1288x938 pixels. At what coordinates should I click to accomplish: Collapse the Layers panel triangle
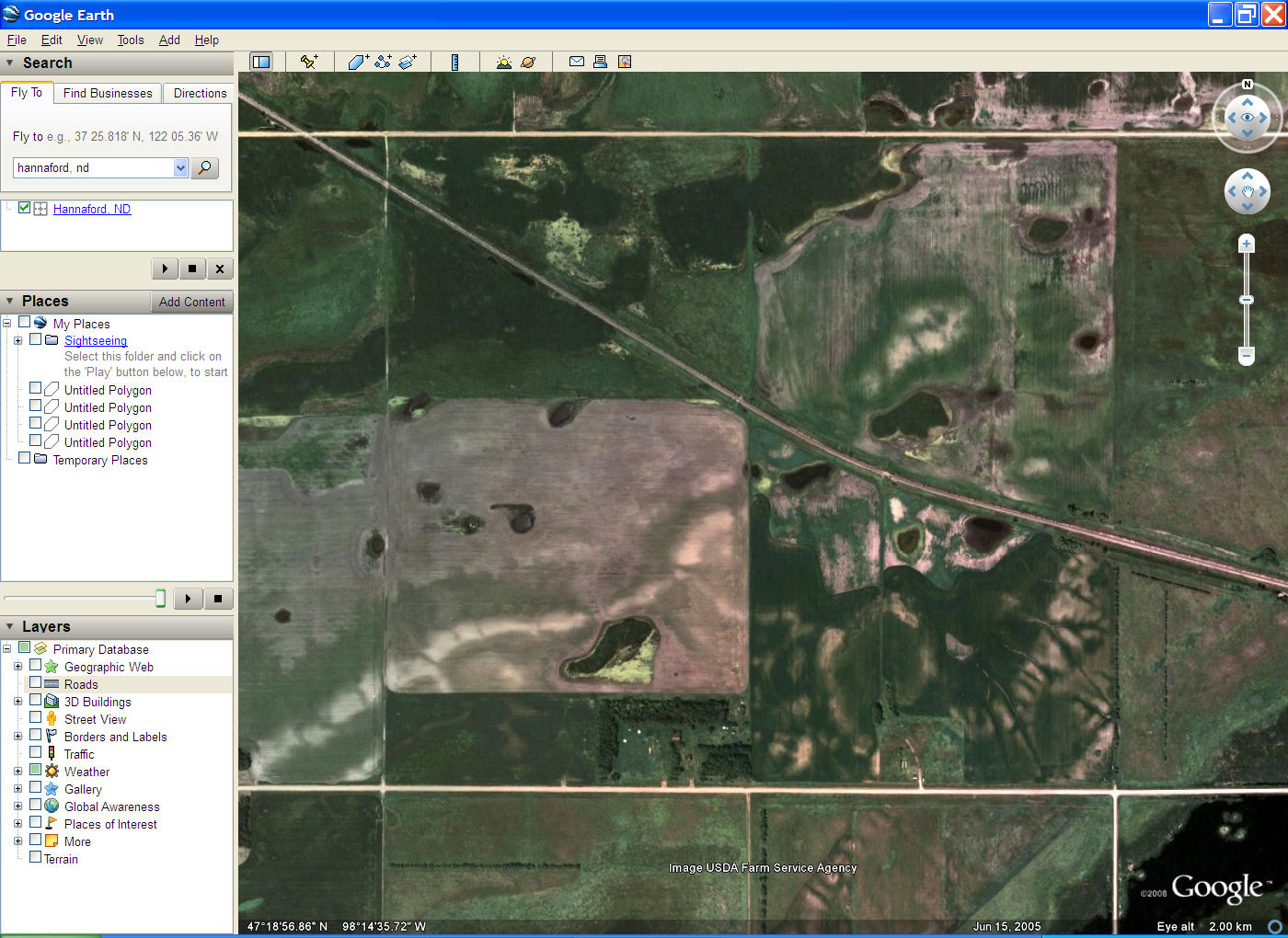[10, 626]
